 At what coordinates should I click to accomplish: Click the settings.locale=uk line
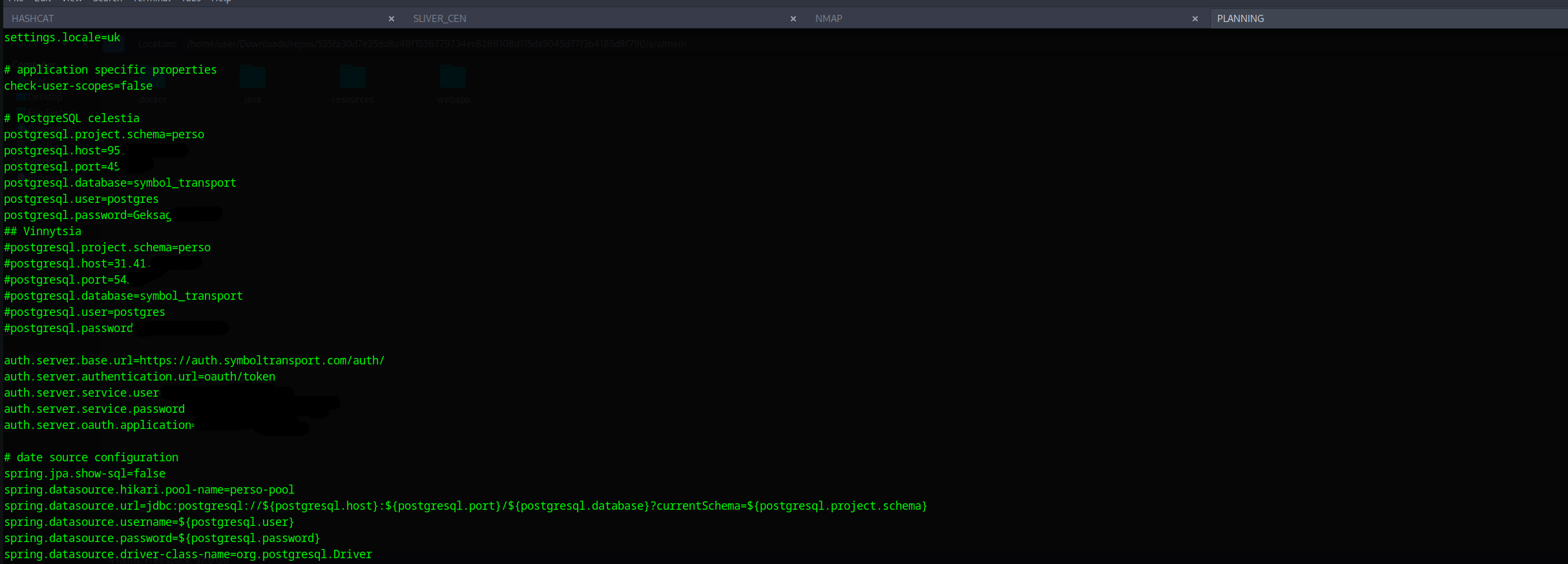62,37
